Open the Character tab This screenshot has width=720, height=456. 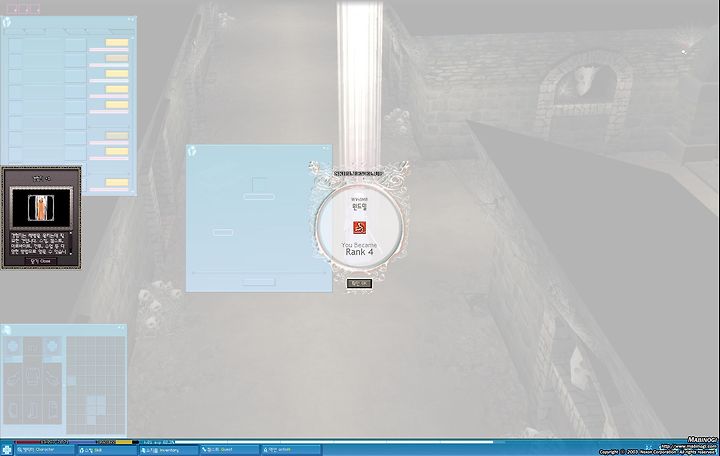(x=44, y=450)
